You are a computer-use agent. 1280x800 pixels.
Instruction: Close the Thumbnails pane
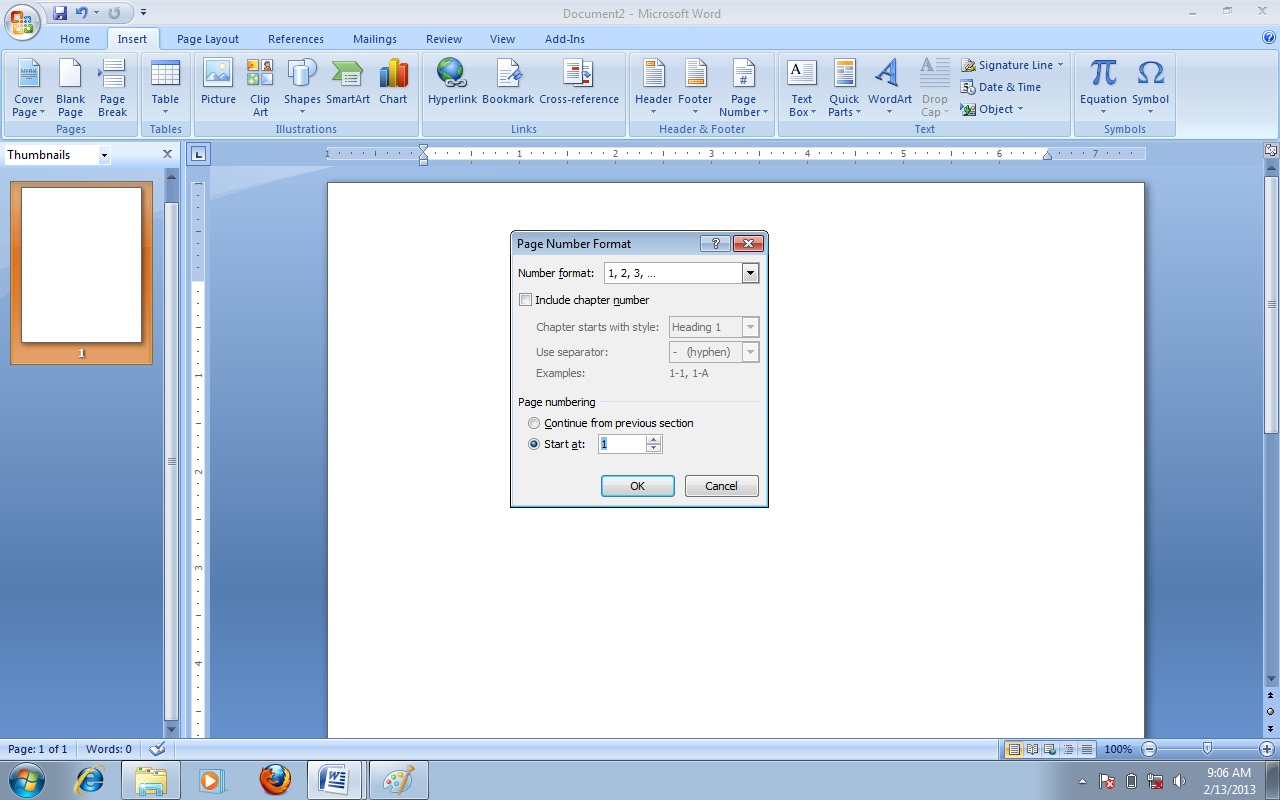pos(168,154)
